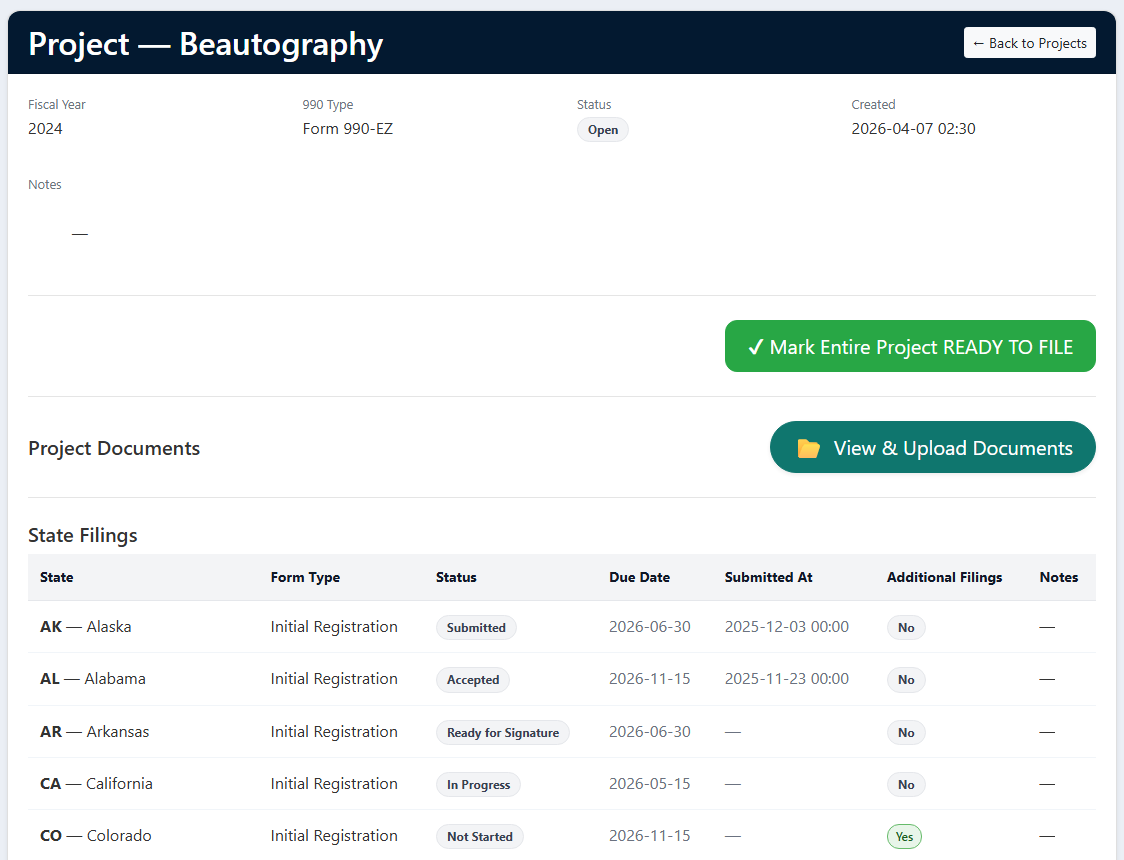The width and height of the screenshot is (1124, 860).
Task: Click the No additional filings badge for Arkansas
Action: click(x=906, y=732)
